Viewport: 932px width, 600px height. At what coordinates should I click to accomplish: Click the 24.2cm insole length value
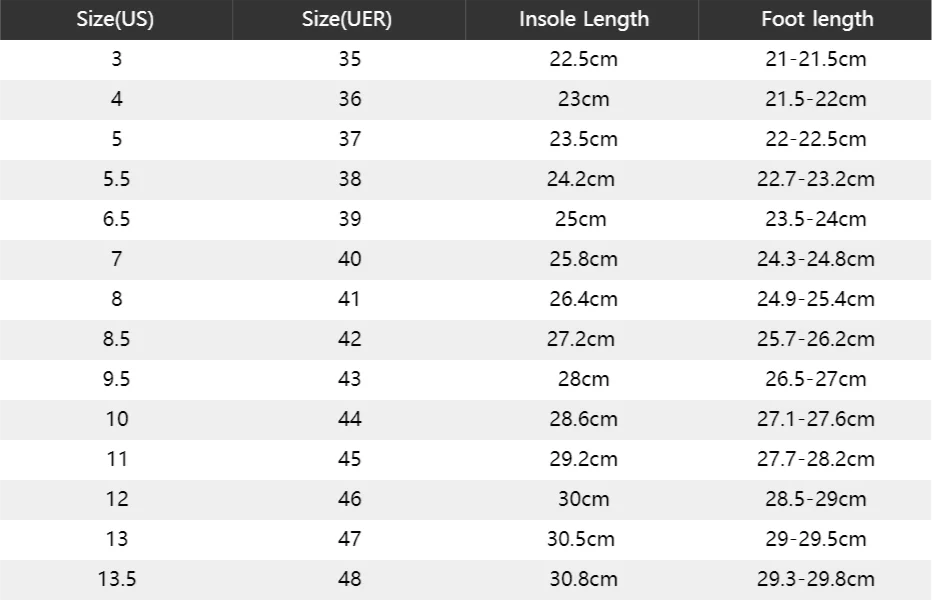581,179
